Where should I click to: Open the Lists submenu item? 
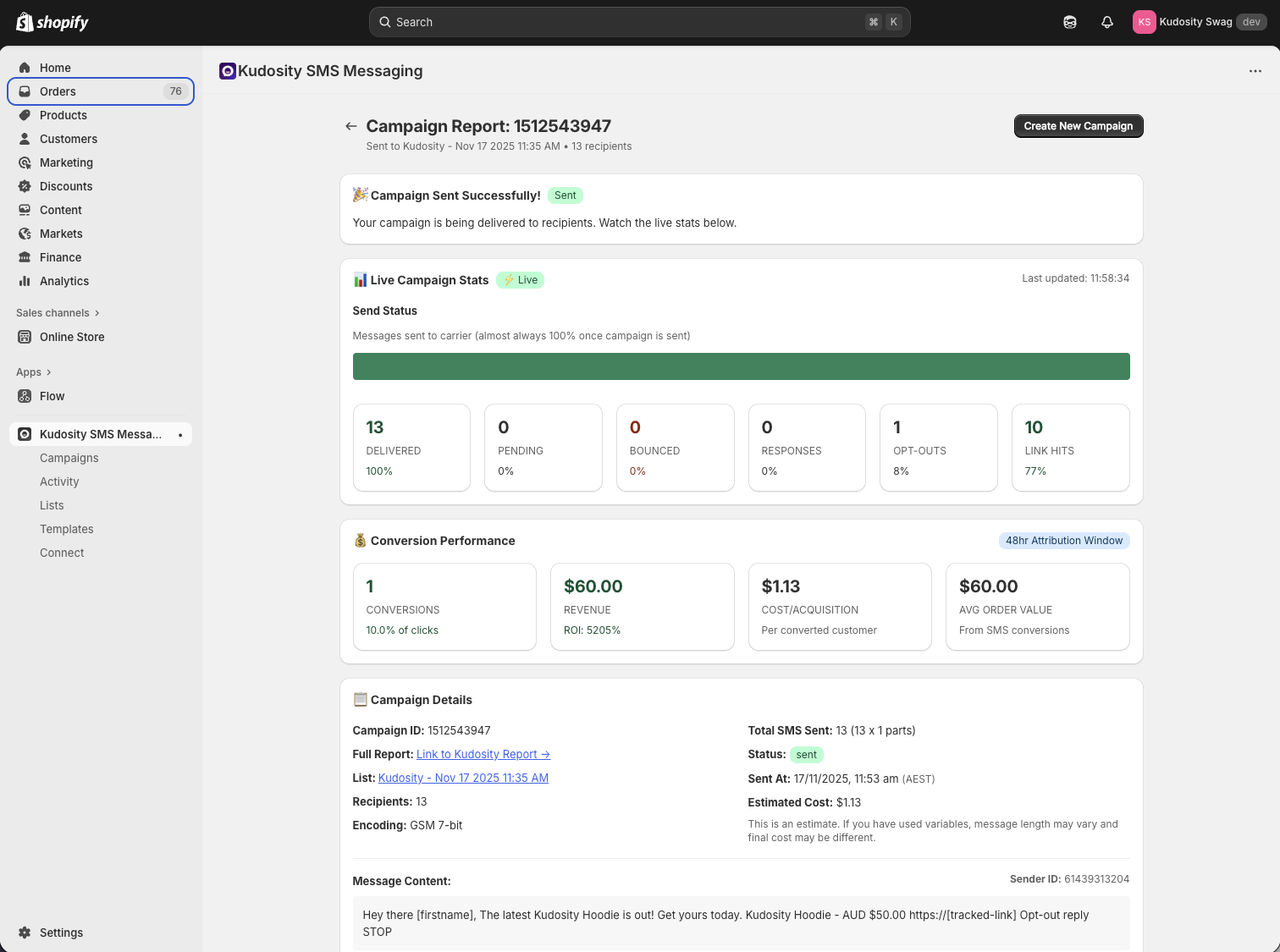(52, 505)
